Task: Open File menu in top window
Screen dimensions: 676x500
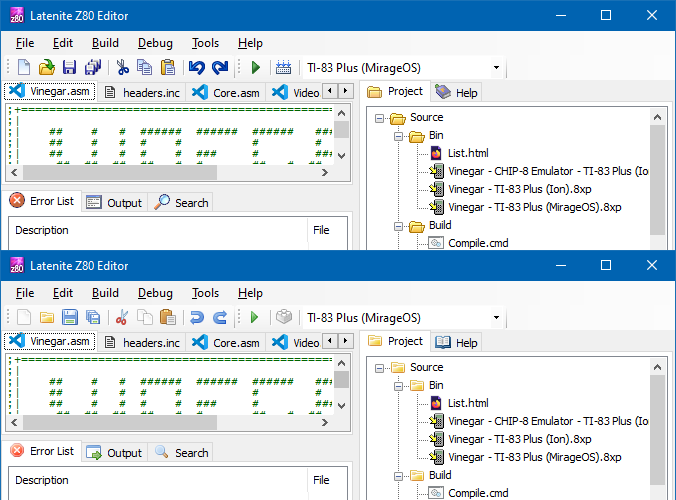Action: tap(25, 43)
